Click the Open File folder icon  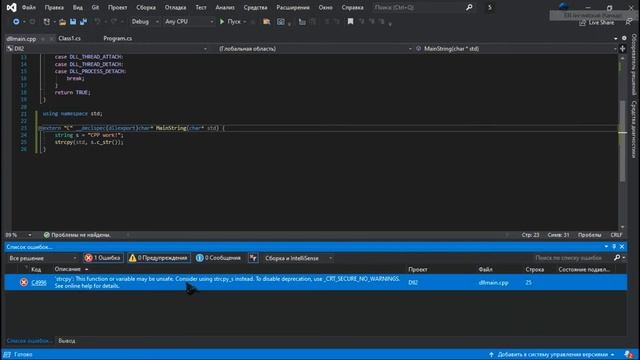[62, 22]
